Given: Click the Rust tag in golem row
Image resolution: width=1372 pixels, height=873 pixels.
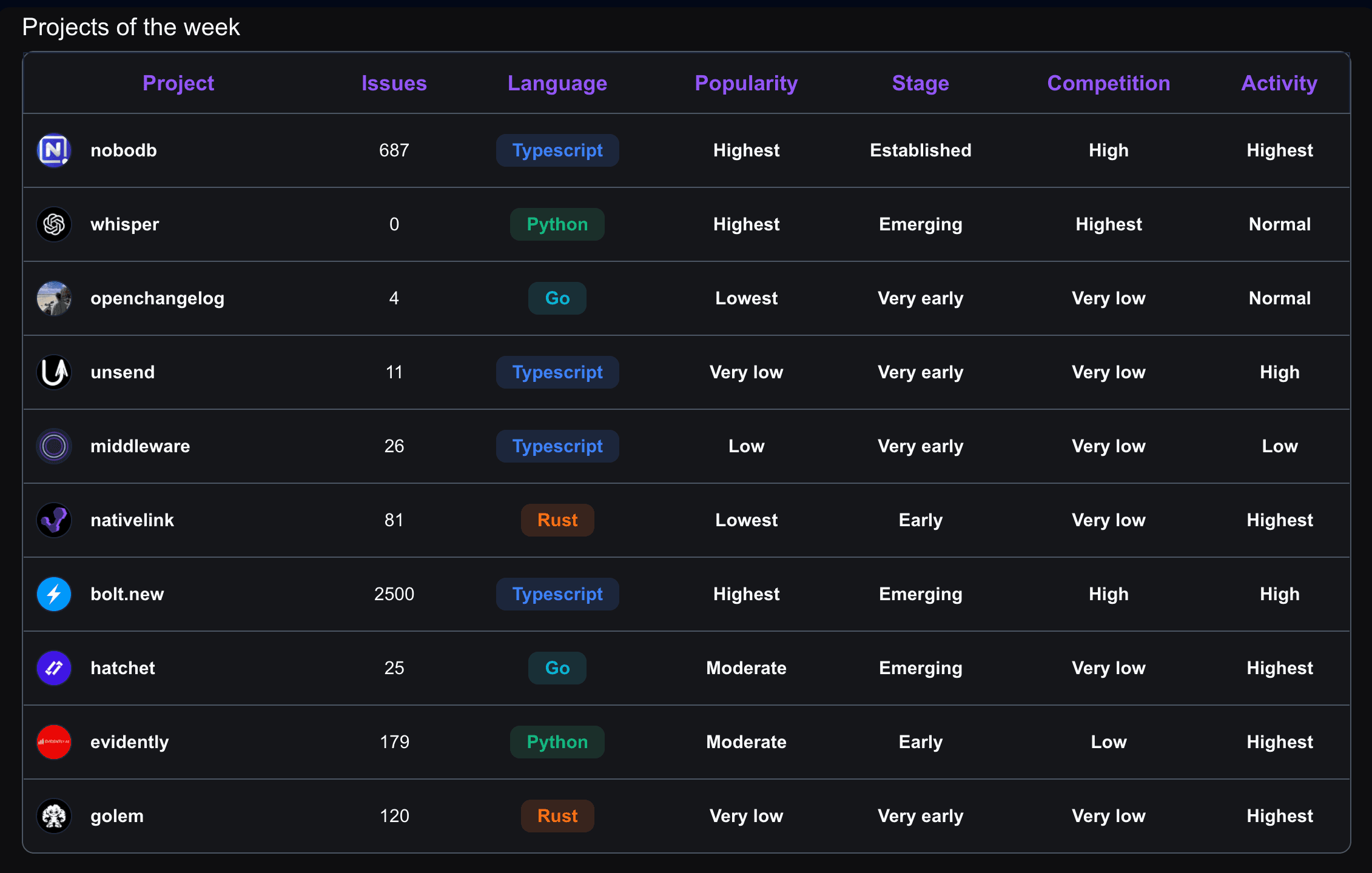Looking at the screenshot, I should point(557,816).
